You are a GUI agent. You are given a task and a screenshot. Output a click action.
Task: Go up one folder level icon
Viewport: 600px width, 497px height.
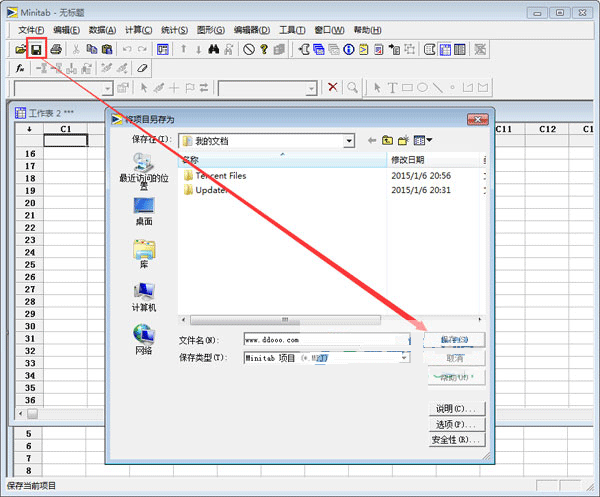point(387,140)
